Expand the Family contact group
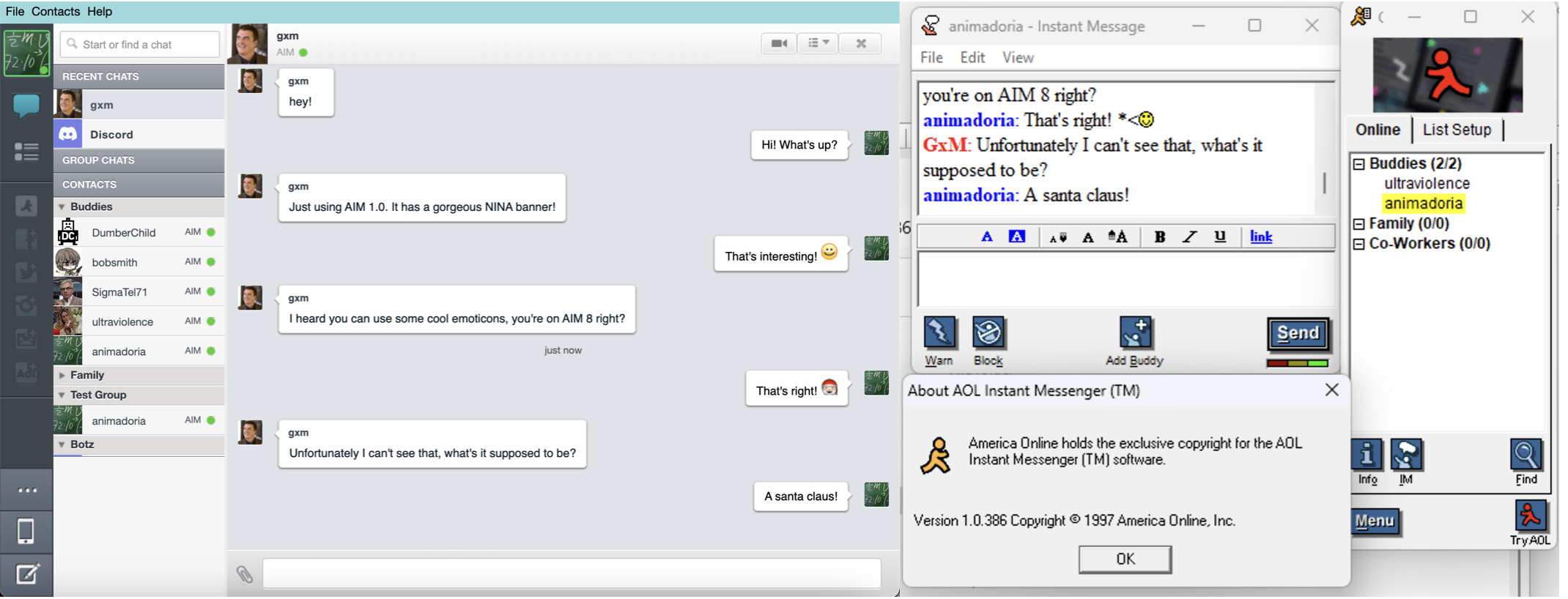 62,376
